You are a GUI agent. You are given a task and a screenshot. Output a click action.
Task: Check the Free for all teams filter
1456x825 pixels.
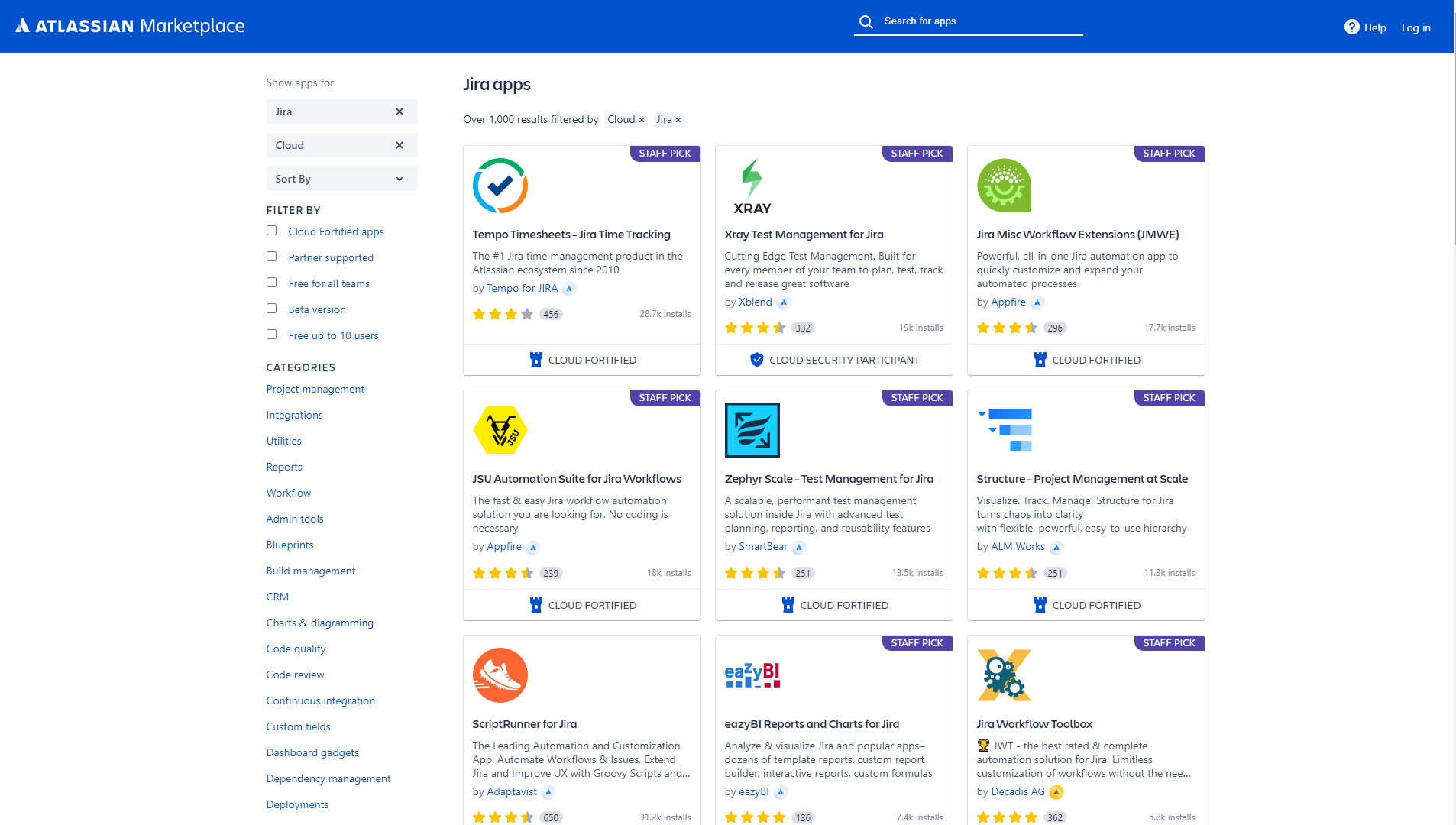(271, 283)
